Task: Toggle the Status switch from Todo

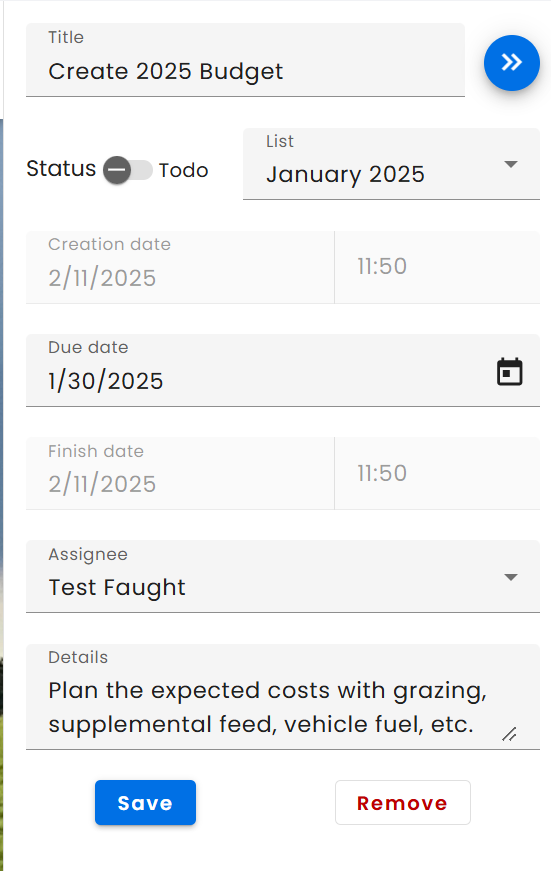Action: (128, 170)
